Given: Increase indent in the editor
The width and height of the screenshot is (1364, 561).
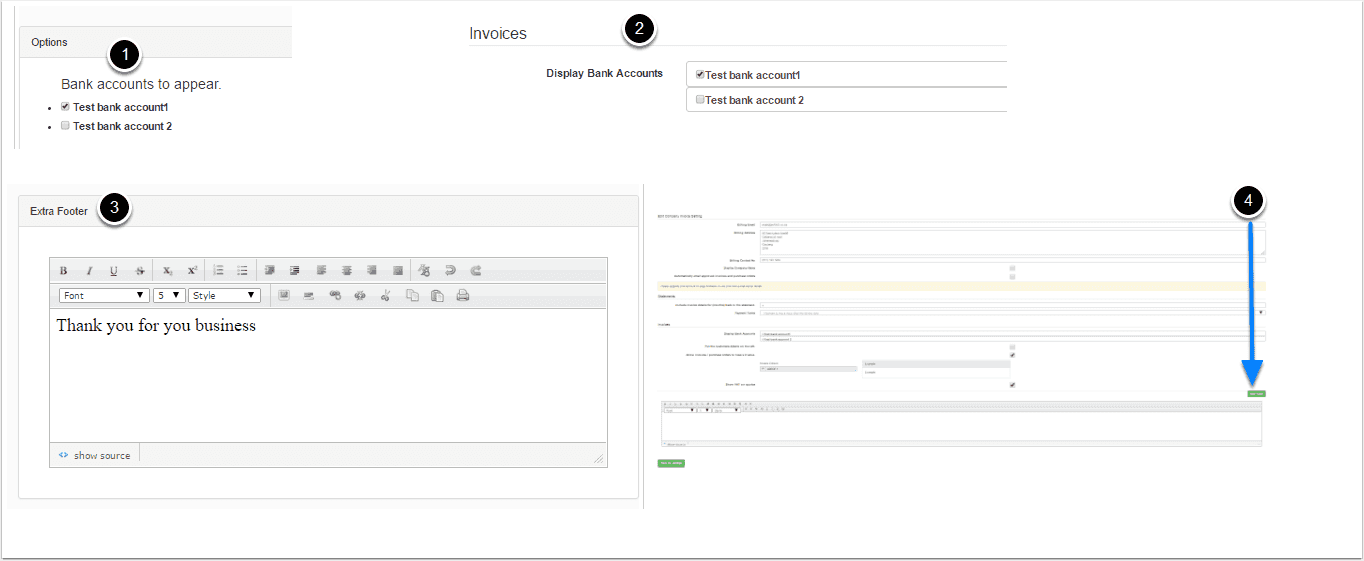Looking at the screenshot, I should 295,270.
